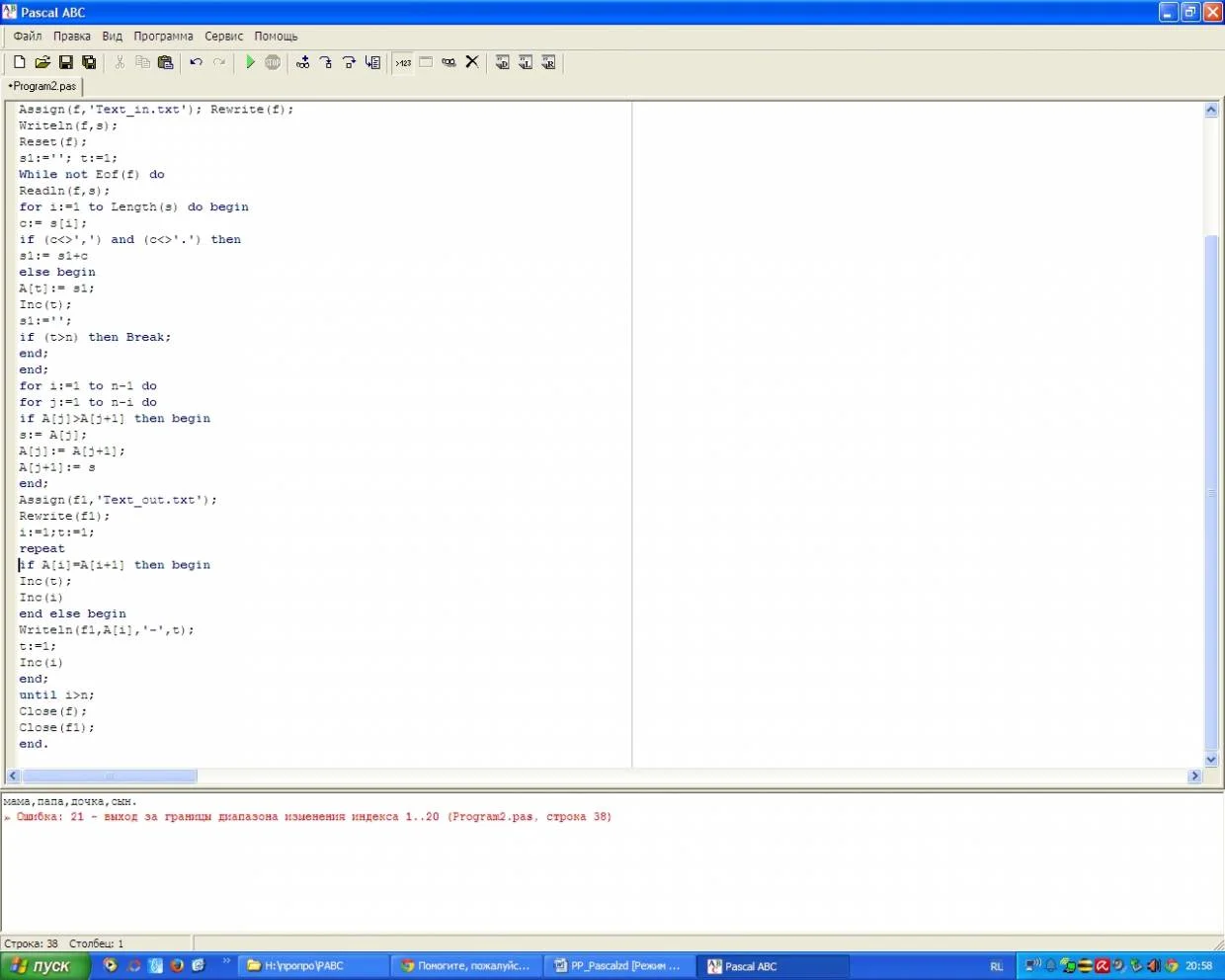This screenshot has width=1225, height=980.
Task: Open a file using the folder icon
Action: (42, 62)
